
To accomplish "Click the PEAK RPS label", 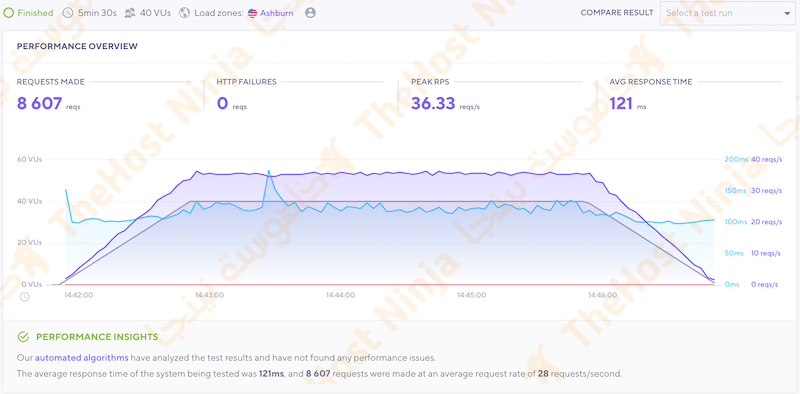I will [x=430, y=82].
